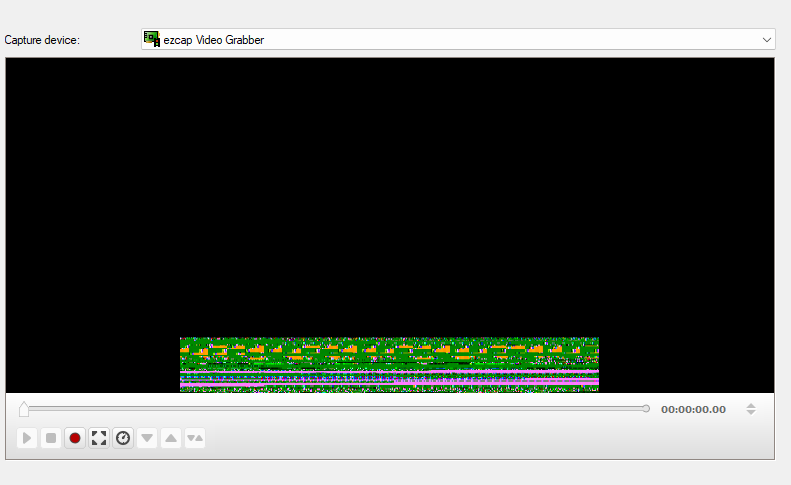Toggle full screen preview icon
The image size is (791, 485).
point(99,438)
